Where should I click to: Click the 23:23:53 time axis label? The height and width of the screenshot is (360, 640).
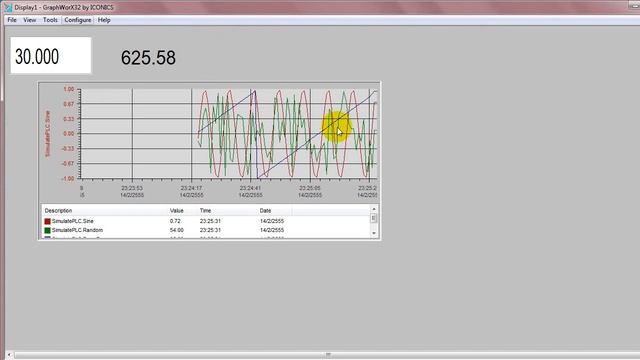point(132,188)
